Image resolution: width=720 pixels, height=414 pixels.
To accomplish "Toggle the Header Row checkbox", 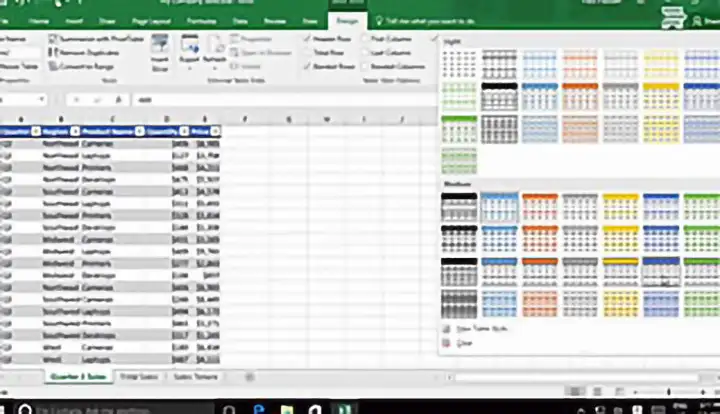I will tap(308, 37).
